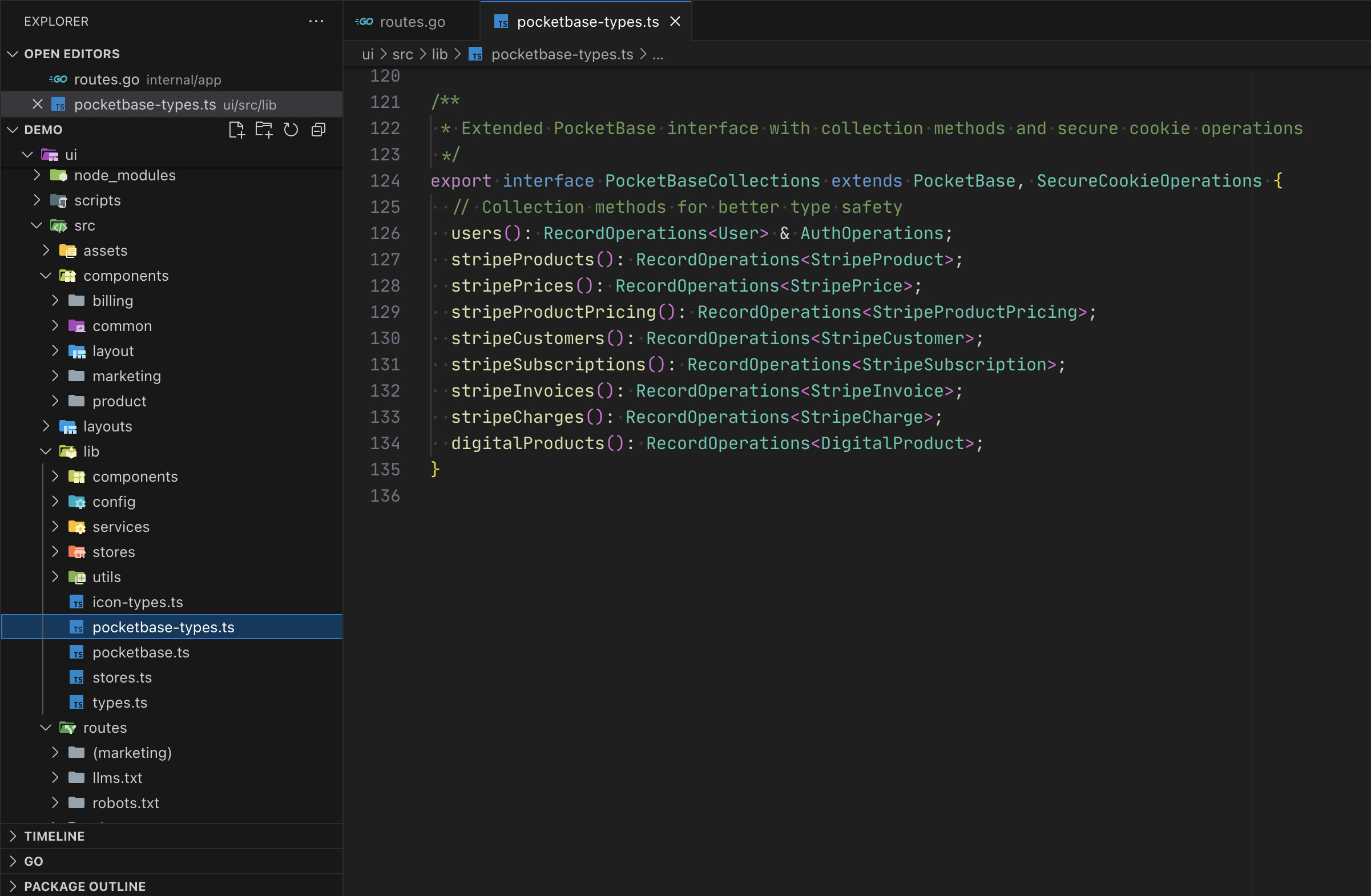Close pocketbase-types.ts in Open Editors list
The image size is (1371, 896).
(x=38, y=104)
